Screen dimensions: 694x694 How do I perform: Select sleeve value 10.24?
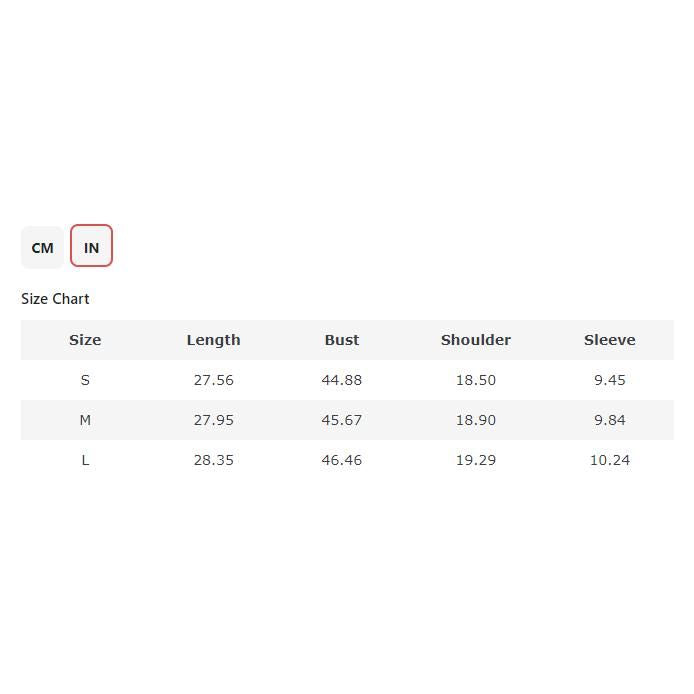(x=609, y=460)
